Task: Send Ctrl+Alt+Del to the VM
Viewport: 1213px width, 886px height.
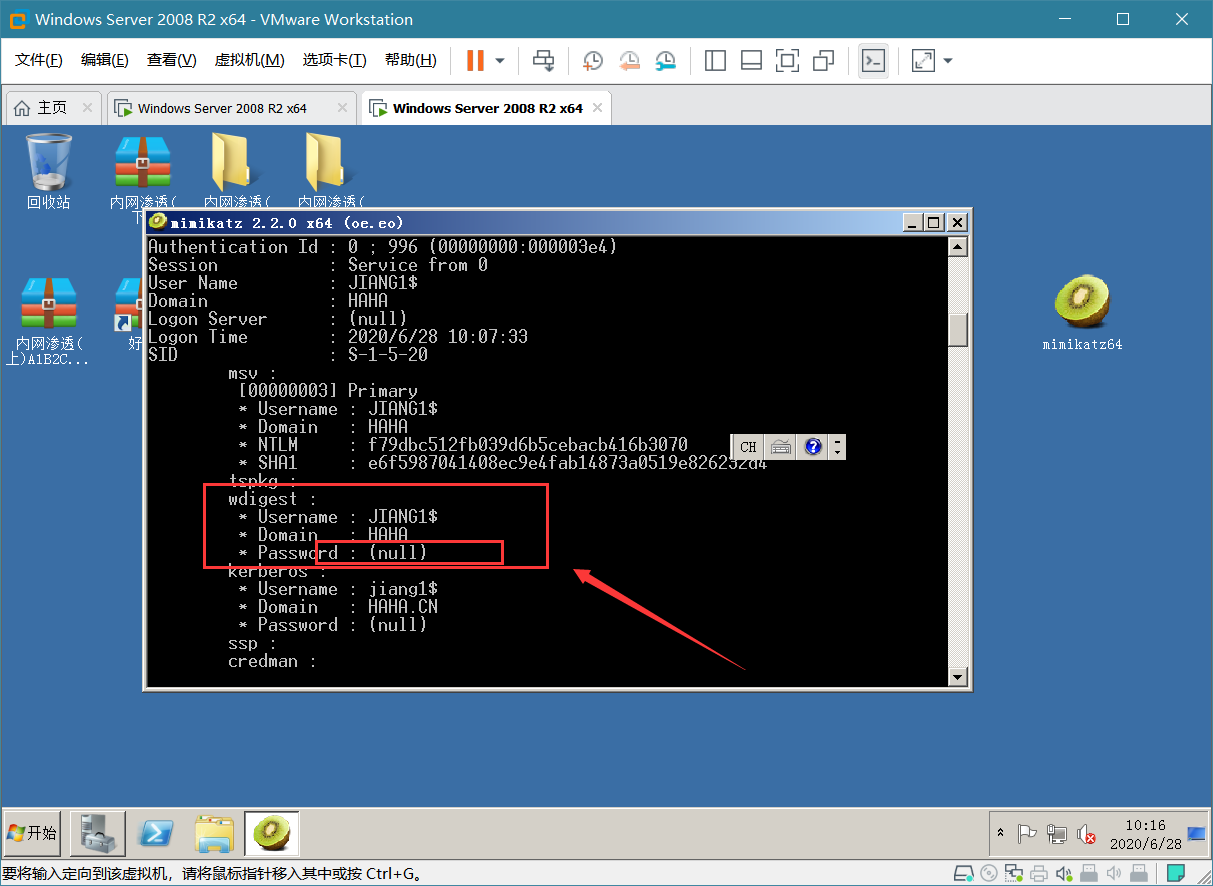Action: pos(543,61)
